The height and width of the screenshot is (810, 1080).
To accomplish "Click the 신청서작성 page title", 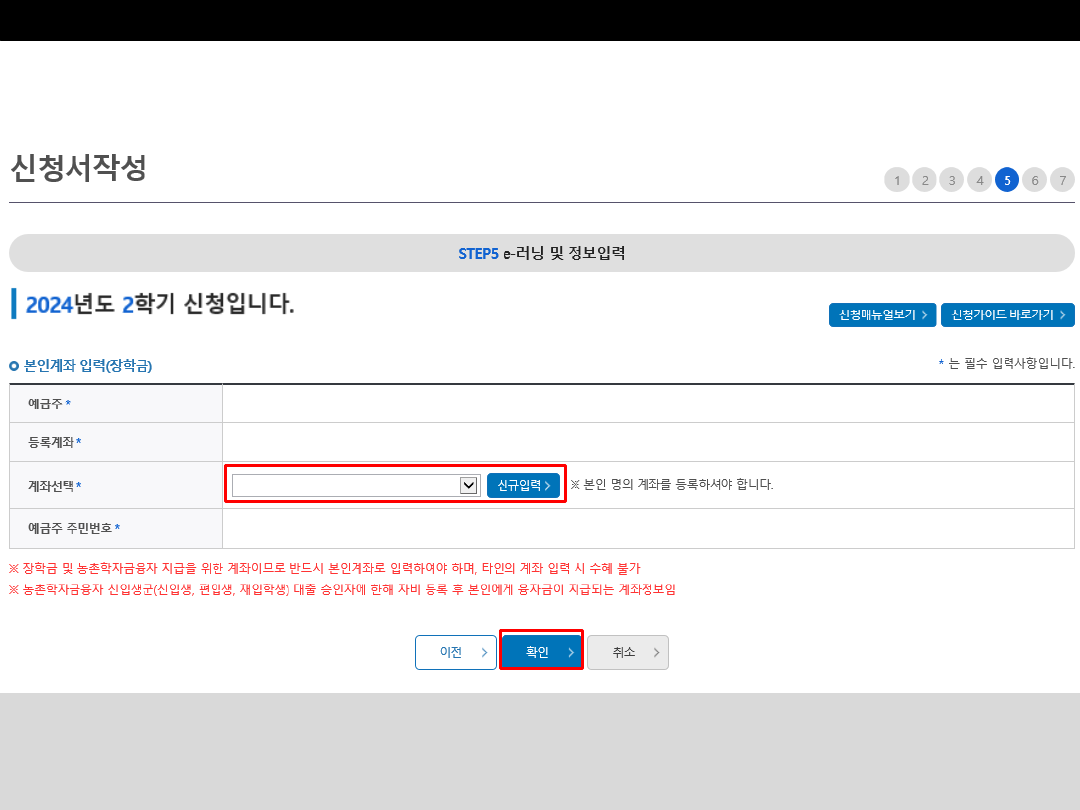I will pyautogui.click(x=79, y=168).
